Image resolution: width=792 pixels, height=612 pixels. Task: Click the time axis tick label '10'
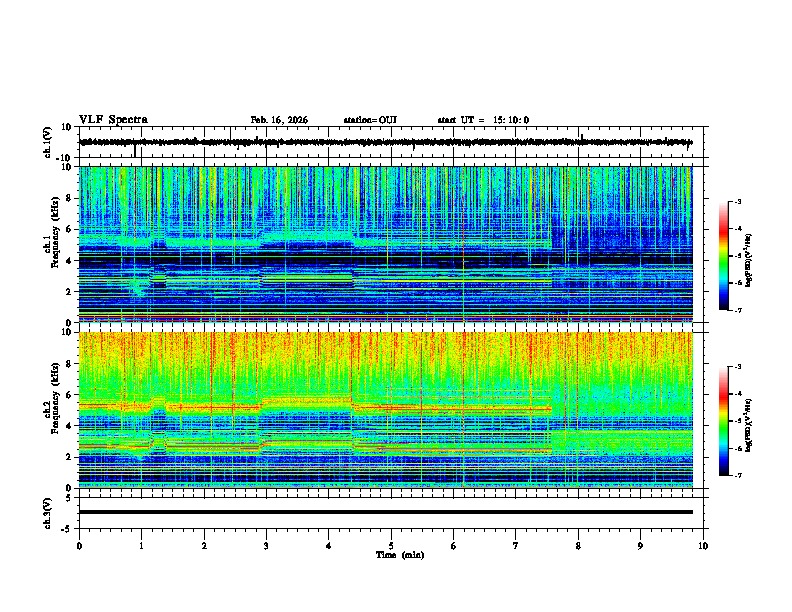coord(703,546)
